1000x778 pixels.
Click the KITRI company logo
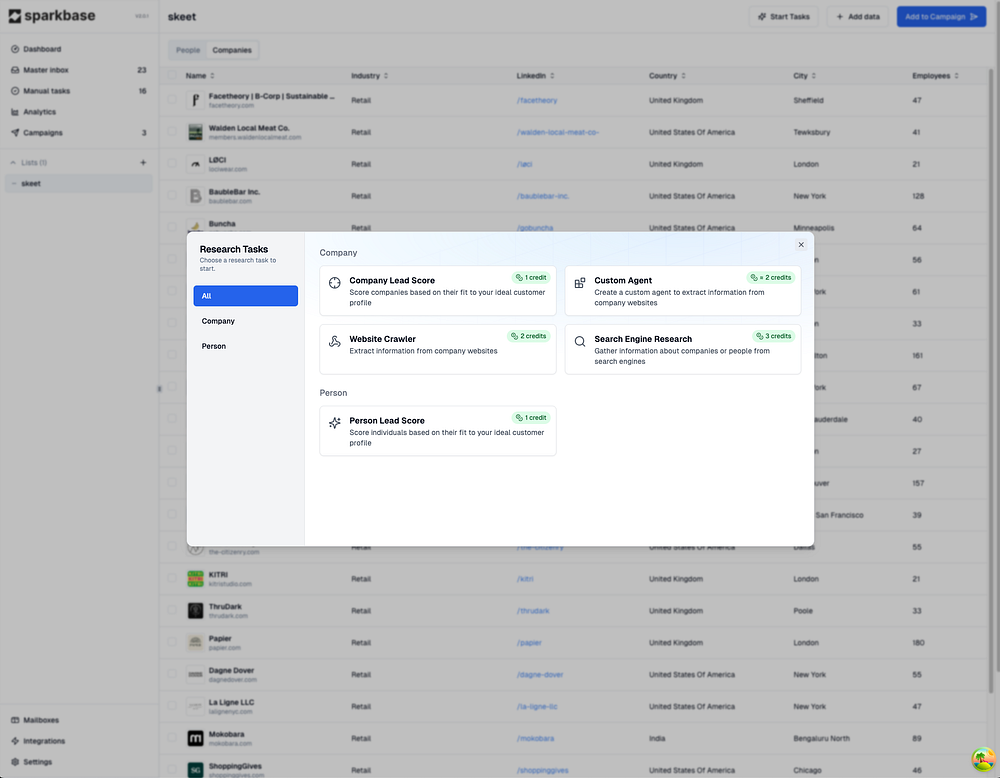pos(195,578)
